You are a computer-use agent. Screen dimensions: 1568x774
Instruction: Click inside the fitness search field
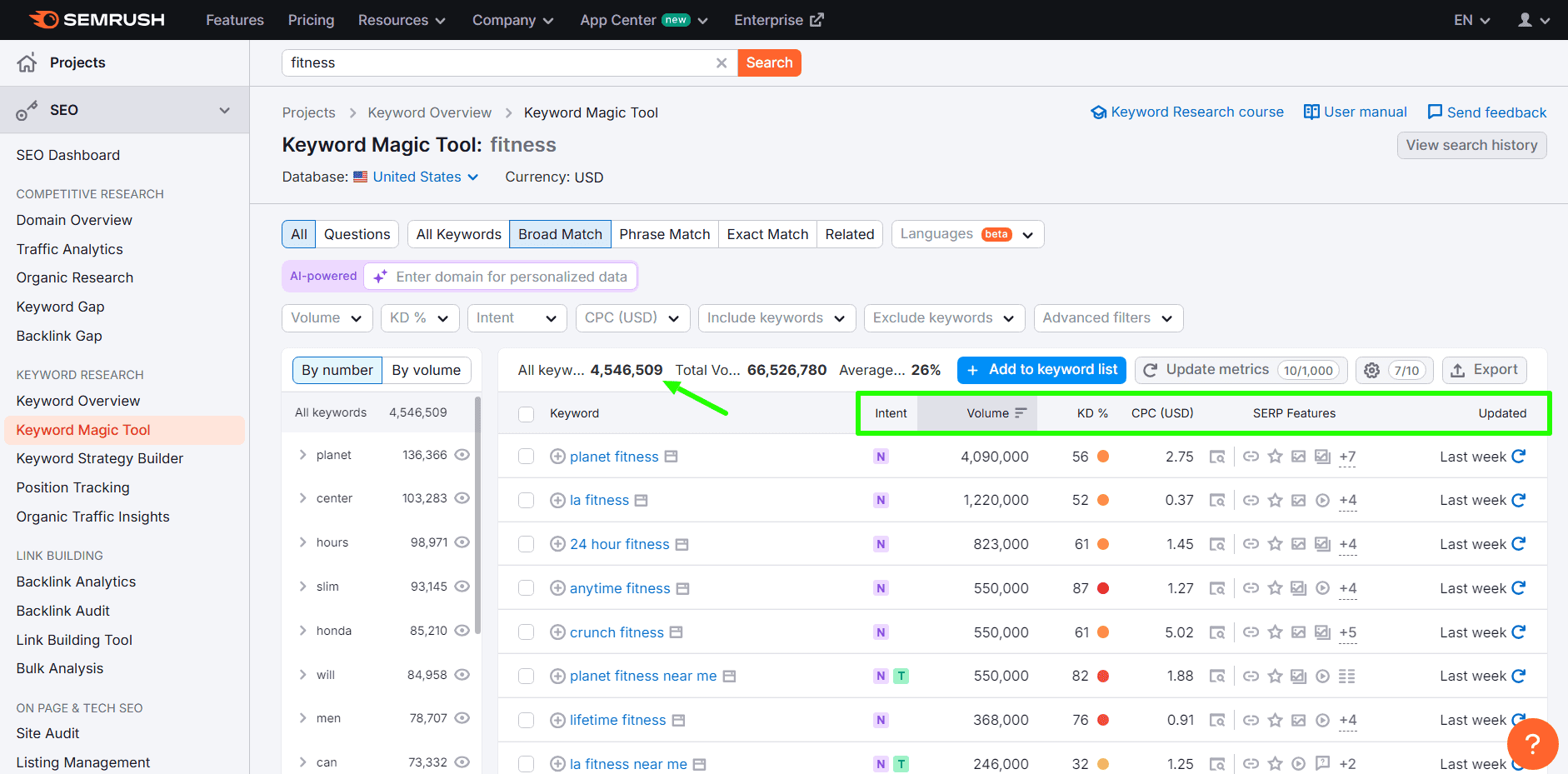pos(500,62)
